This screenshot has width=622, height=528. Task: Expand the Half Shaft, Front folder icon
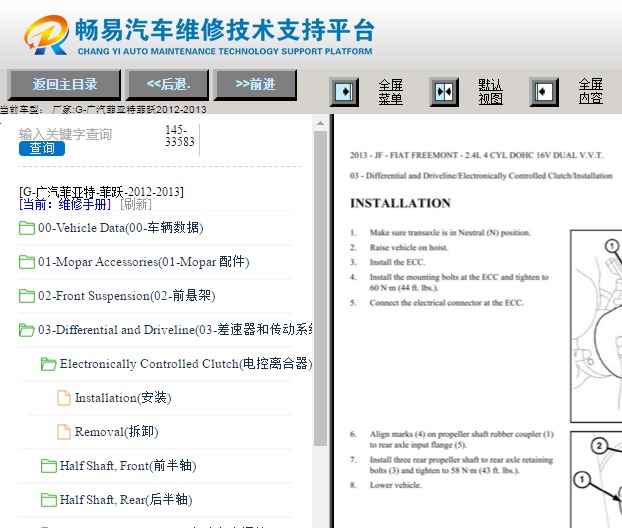(48, 466)
